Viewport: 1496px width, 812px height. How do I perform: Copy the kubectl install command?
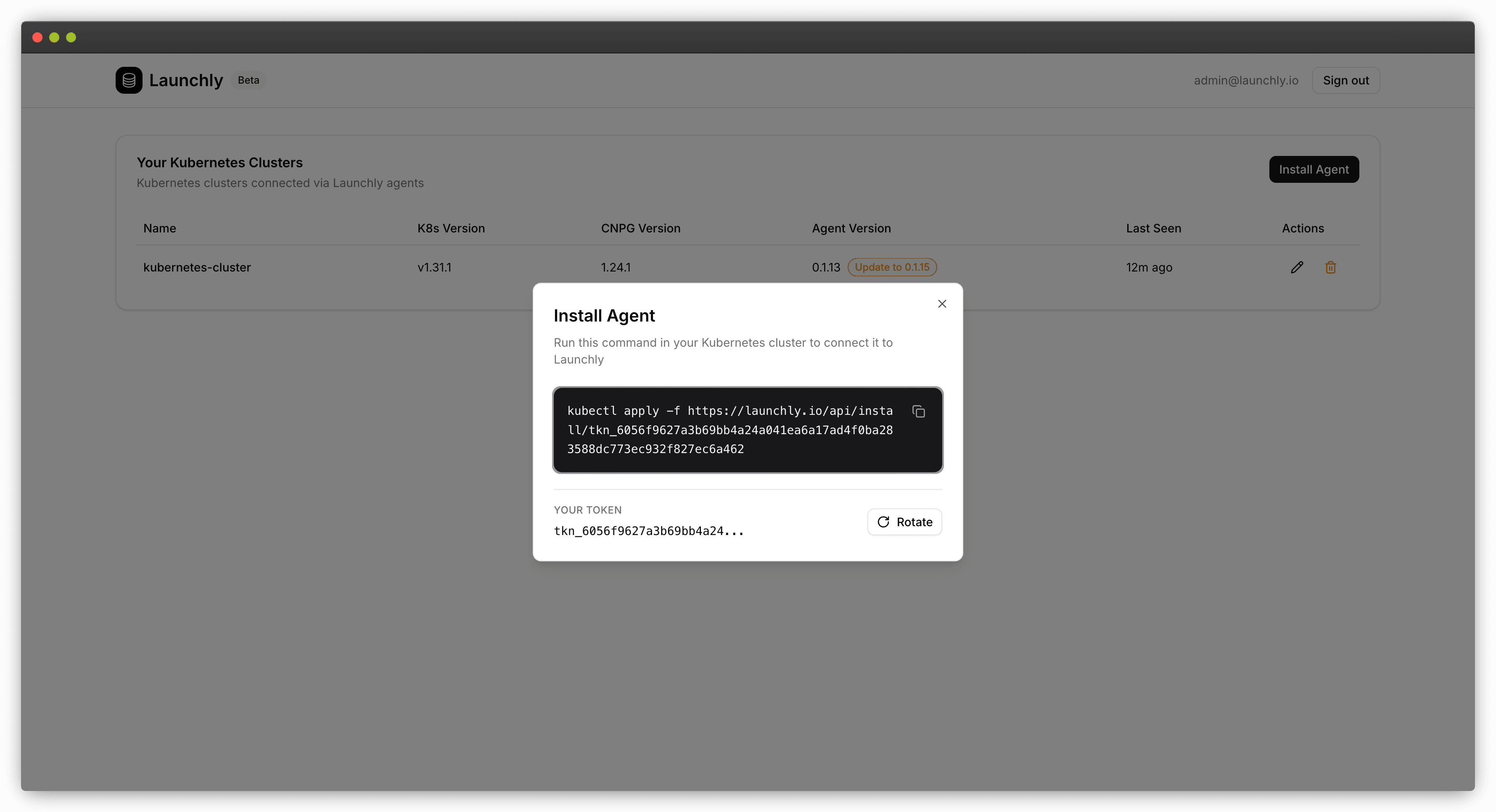919,411
